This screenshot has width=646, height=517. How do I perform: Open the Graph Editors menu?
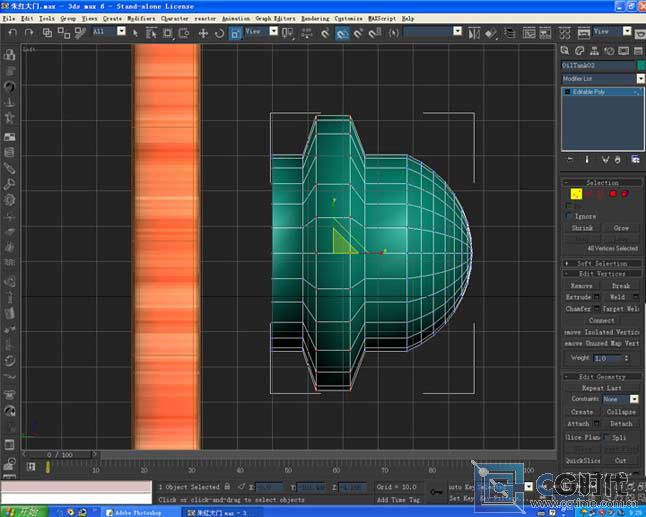(275, 19)
